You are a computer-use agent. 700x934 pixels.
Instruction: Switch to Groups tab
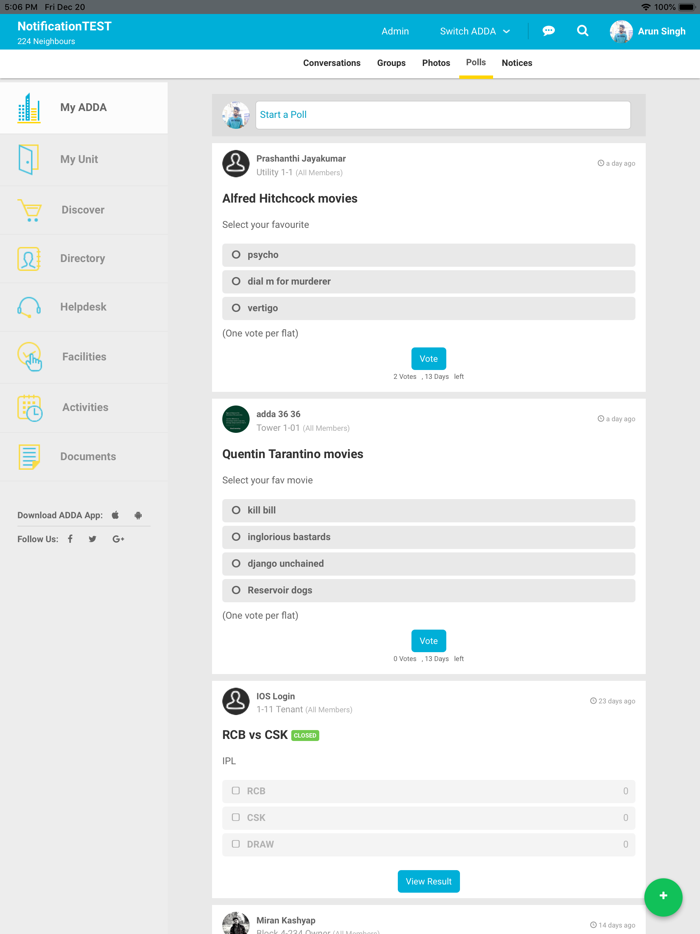tap(391, 63)
